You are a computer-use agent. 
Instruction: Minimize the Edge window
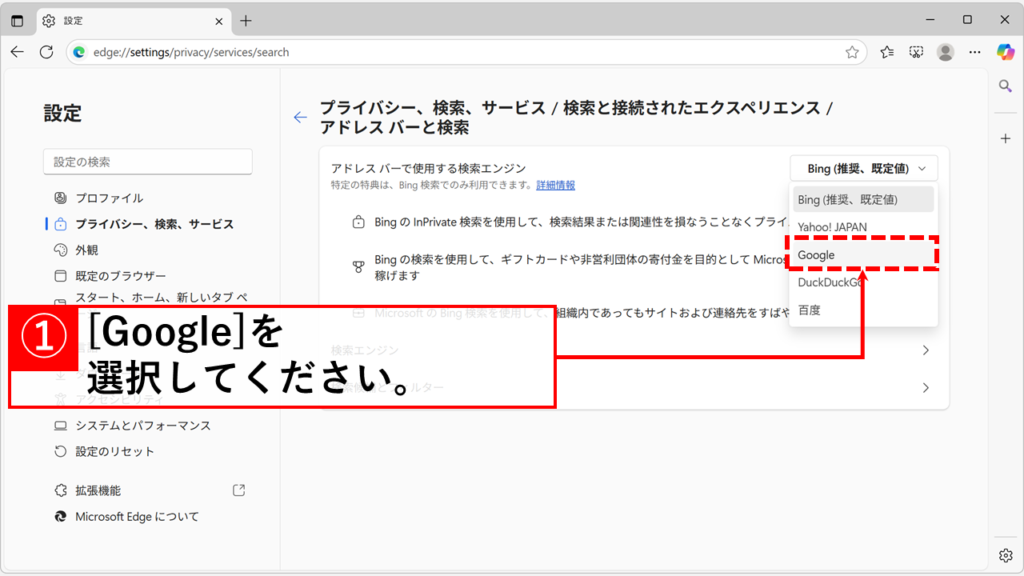[x=930, y=20]
